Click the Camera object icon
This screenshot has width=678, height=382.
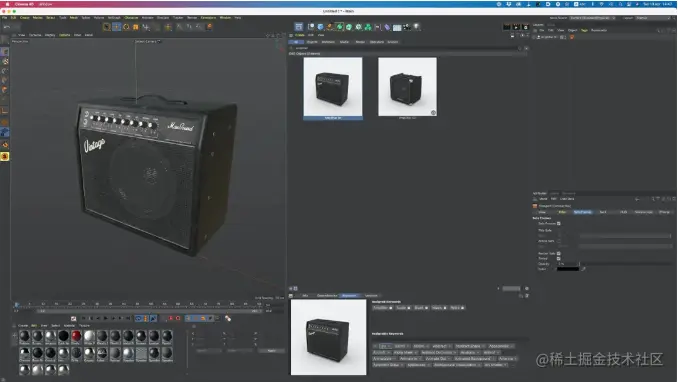pos(407,27)
